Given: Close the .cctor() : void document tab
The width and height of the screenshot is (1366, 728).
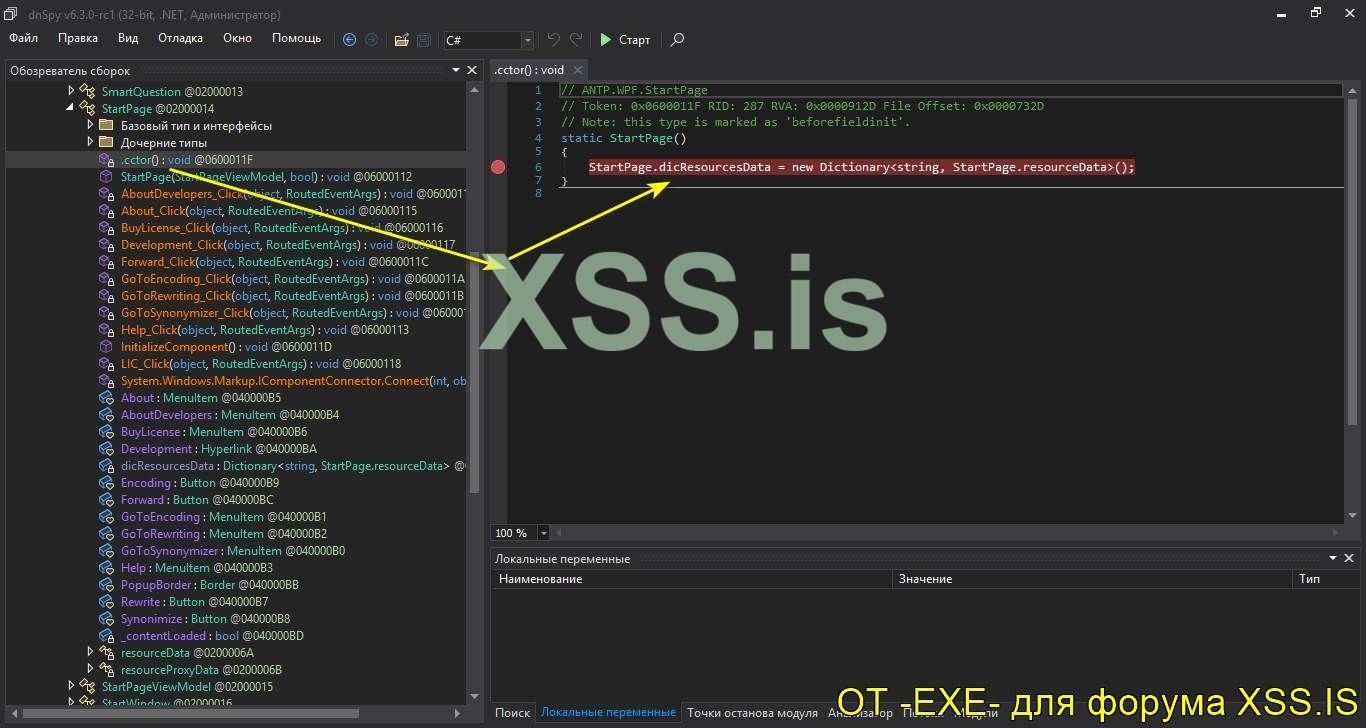Looking at the screenshot, I should [x=576, y=70].
